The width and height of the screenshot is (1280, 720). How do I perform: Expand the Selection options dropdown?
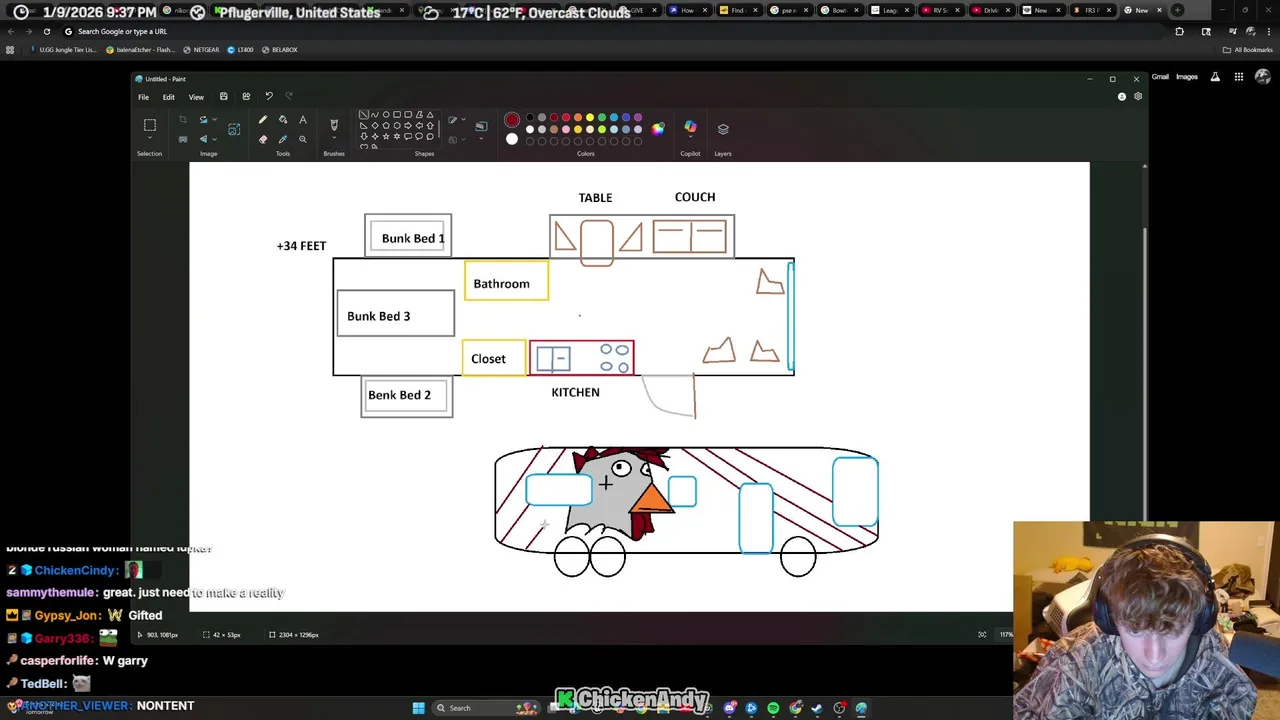150,137
